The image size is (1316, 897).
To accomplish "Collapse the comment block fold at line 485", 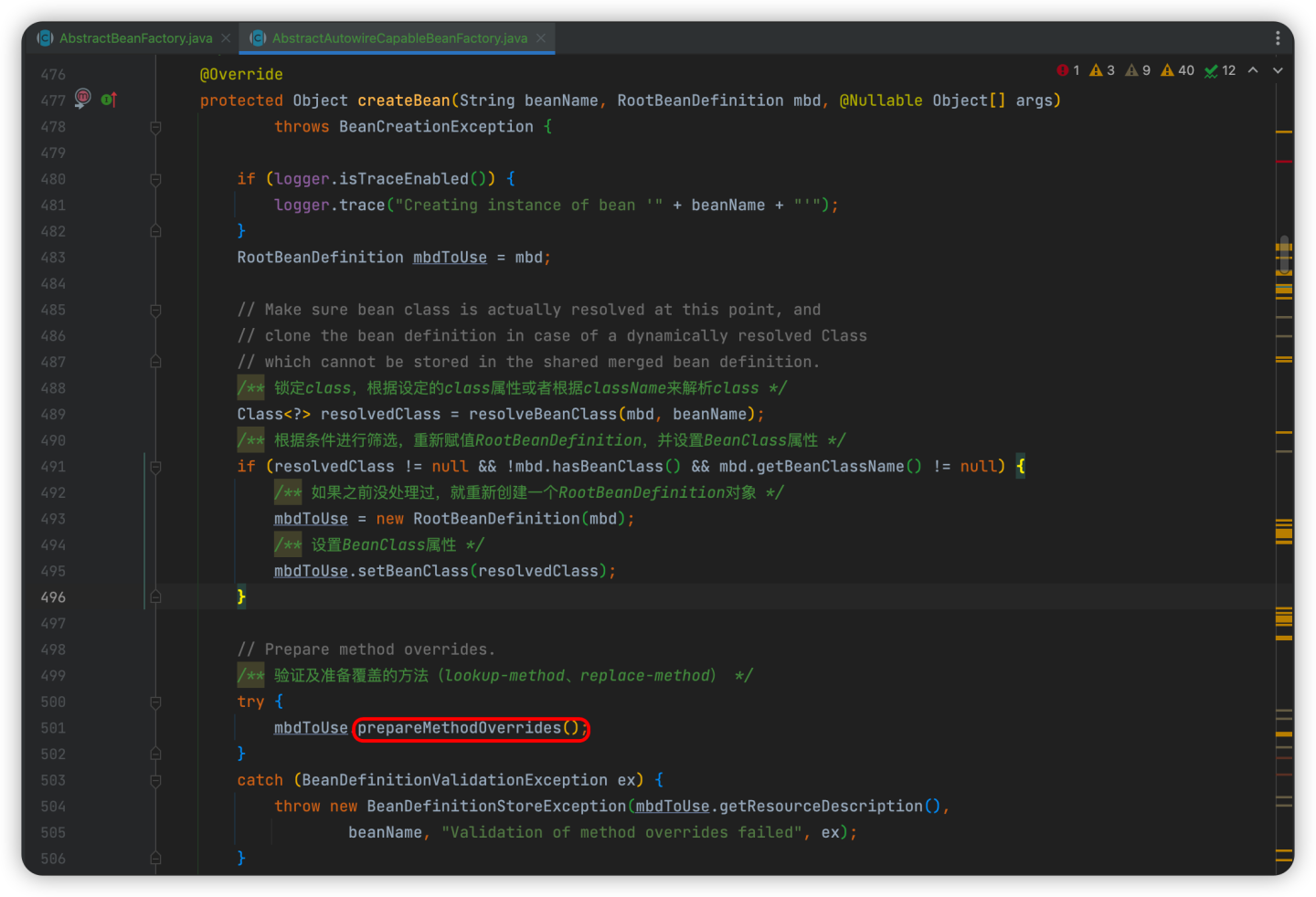I will tap(155, 310).
